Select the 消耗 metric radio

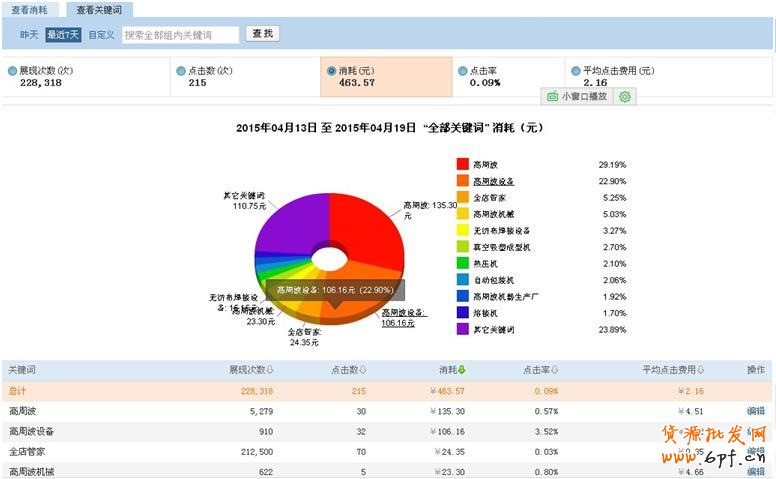(332, 71)
